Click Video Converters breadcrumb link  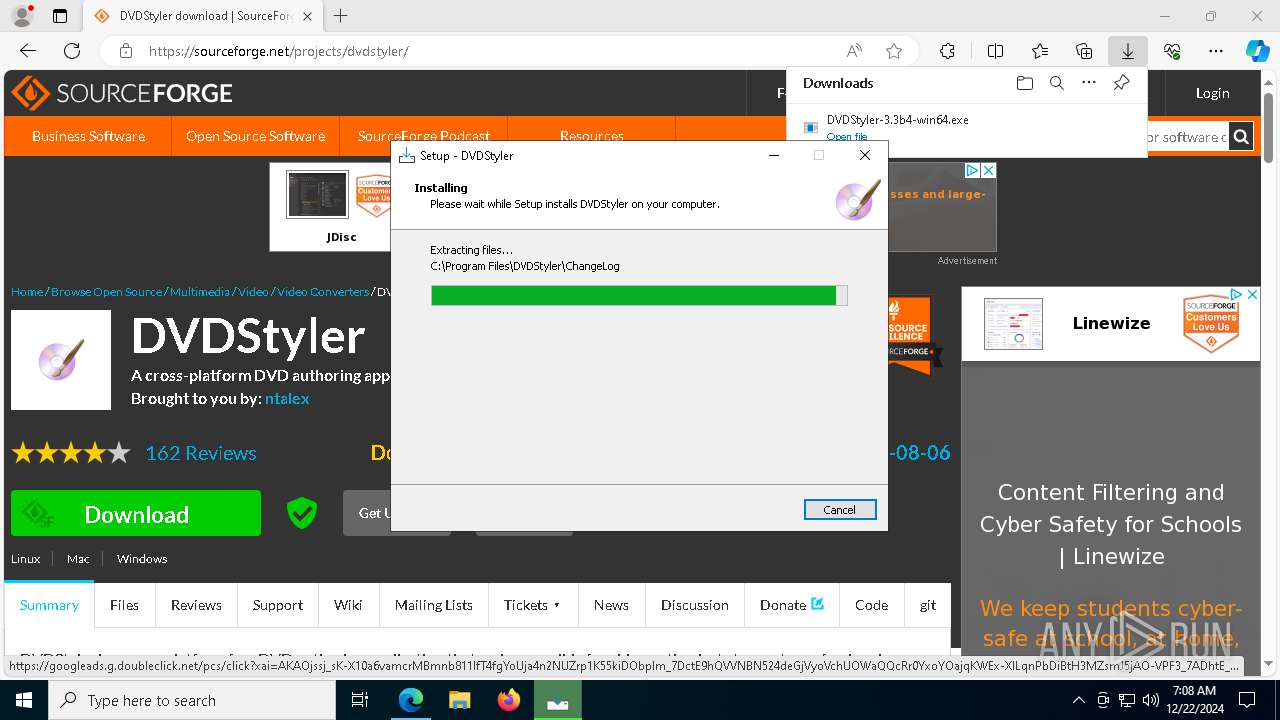coord(323,292)
